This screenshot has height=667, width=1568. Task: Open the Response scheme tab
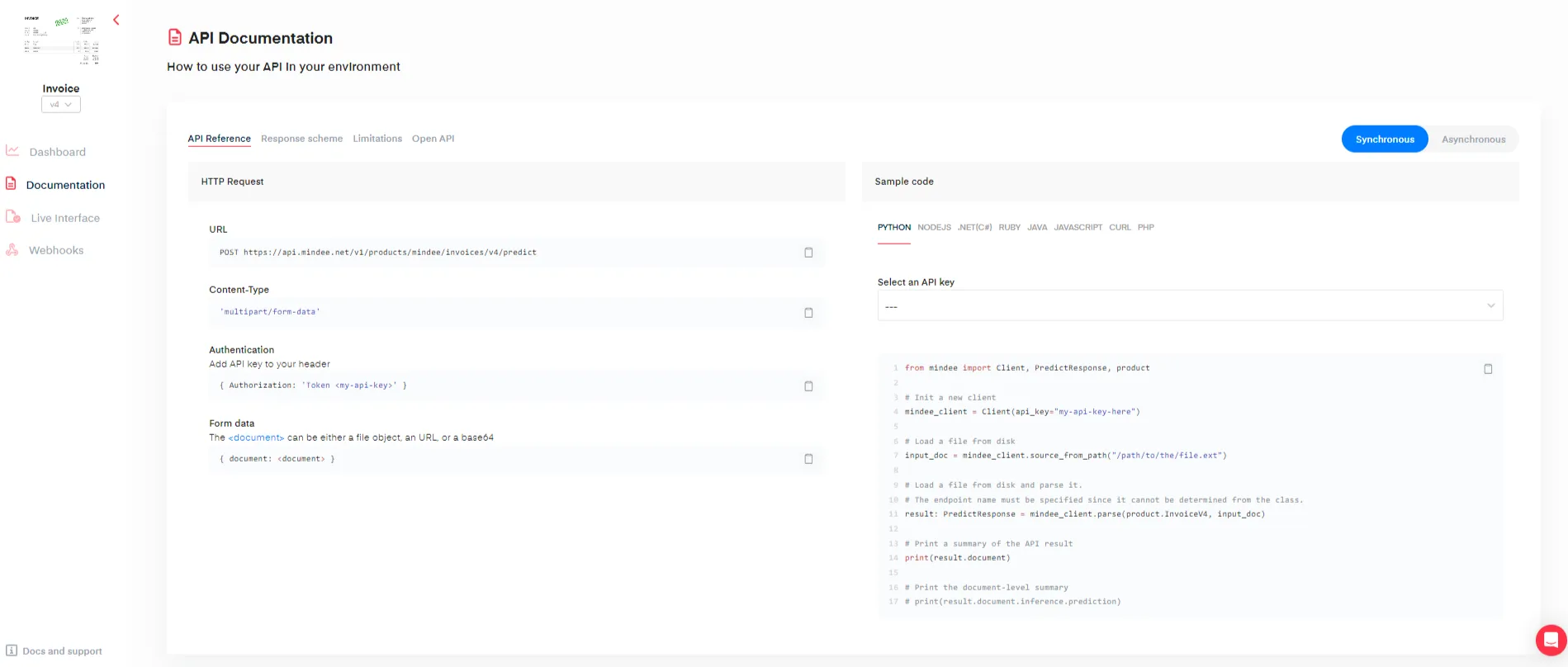click(301, 139)
